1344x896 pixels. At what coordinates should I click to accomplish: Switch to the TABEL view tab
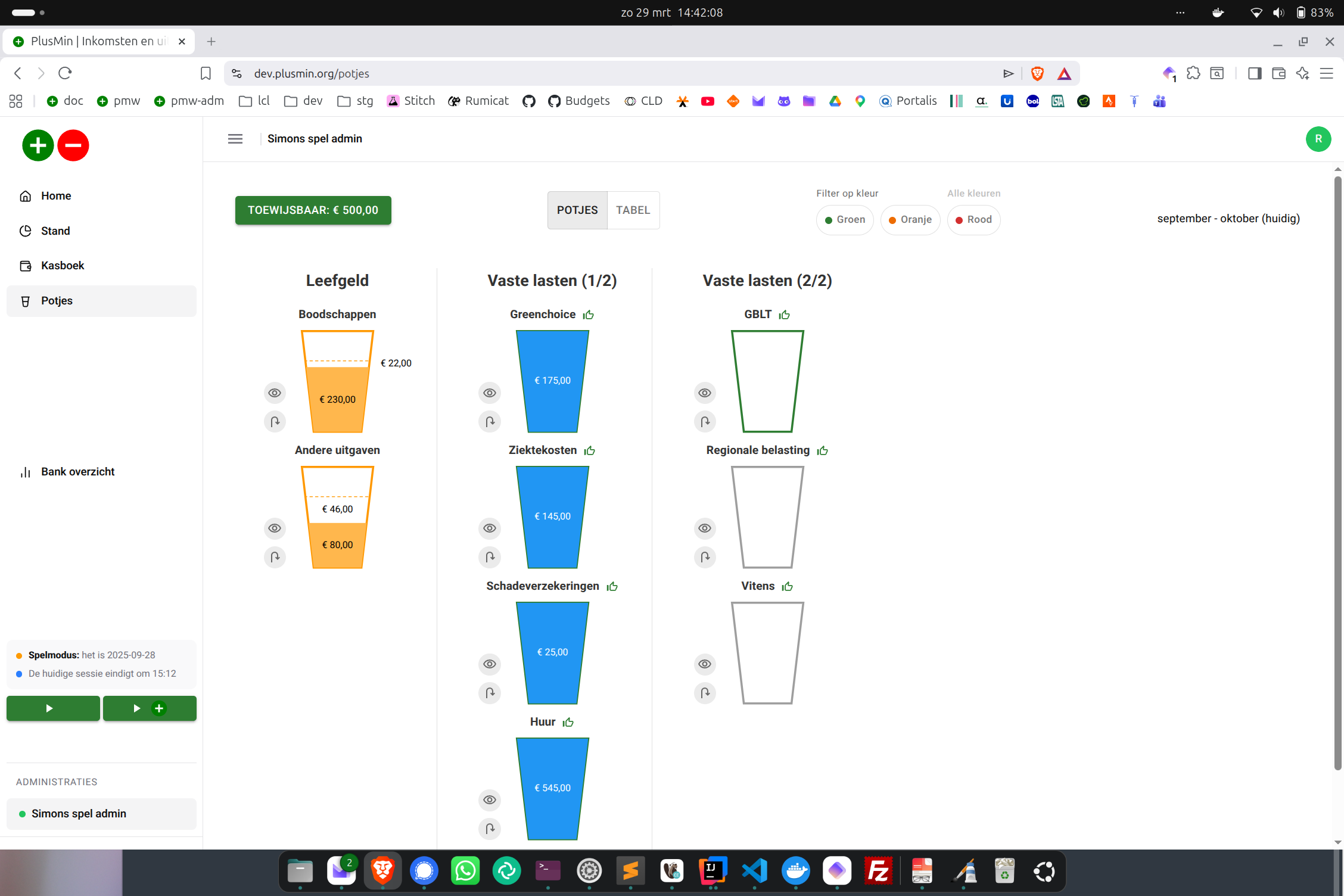pyautogui.click(x=633, y=210)
